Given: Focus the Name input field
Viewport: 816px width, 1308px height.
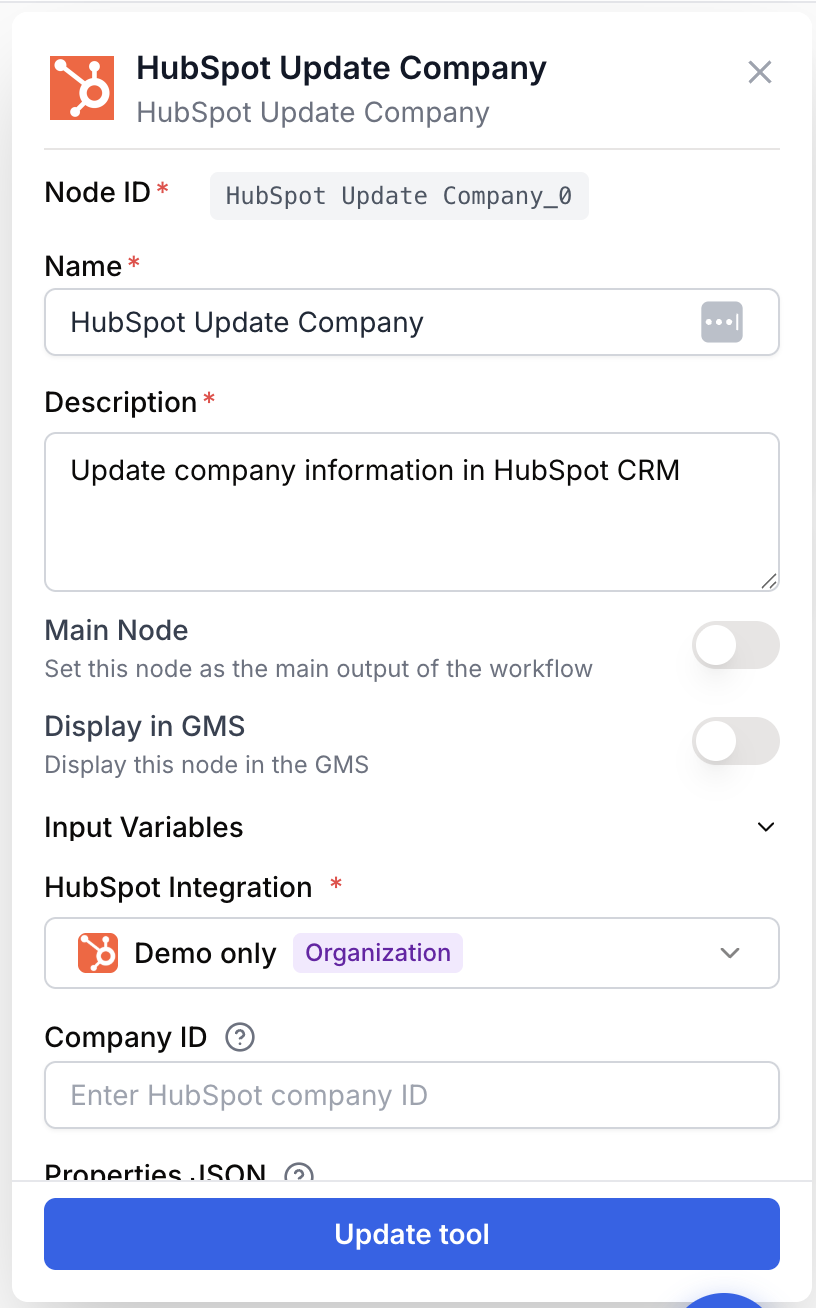Looking at the screenshot, I should pyautogui.click(x=412, y=322).
